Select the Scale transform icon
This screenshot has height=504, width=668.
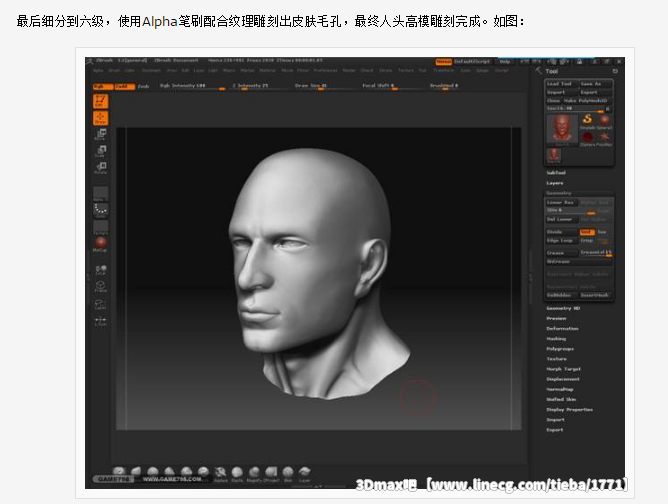(101, 151)
